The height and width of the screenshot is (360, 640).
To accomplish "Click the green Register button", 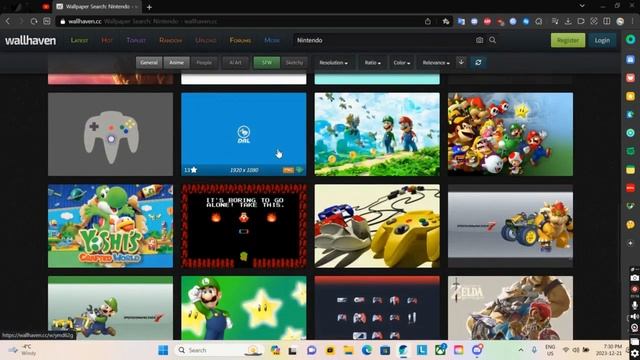I will coord(568,40).
